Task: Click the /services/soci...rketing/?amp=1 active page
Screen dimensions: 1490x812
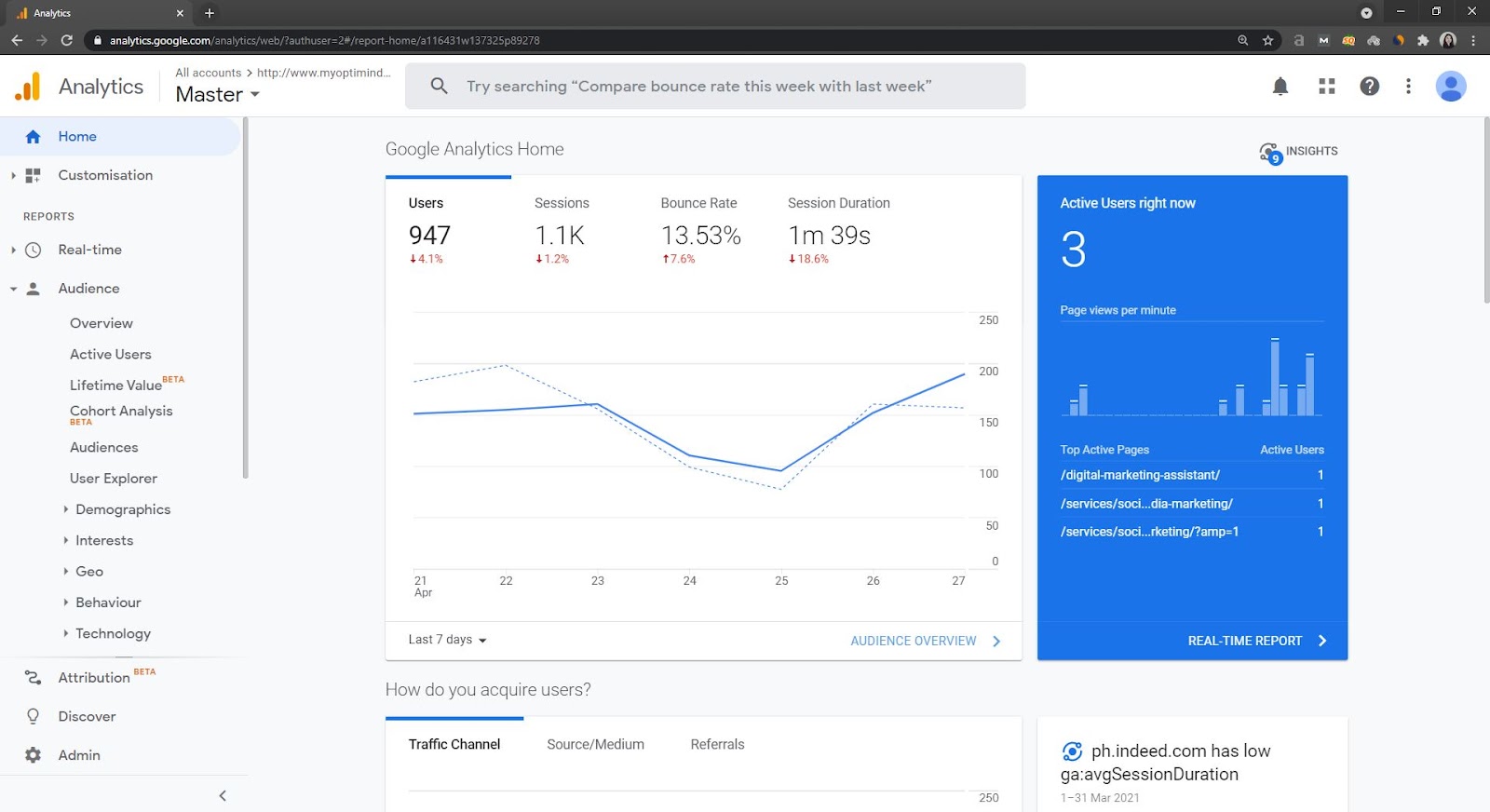Action: pos(1149,532)
